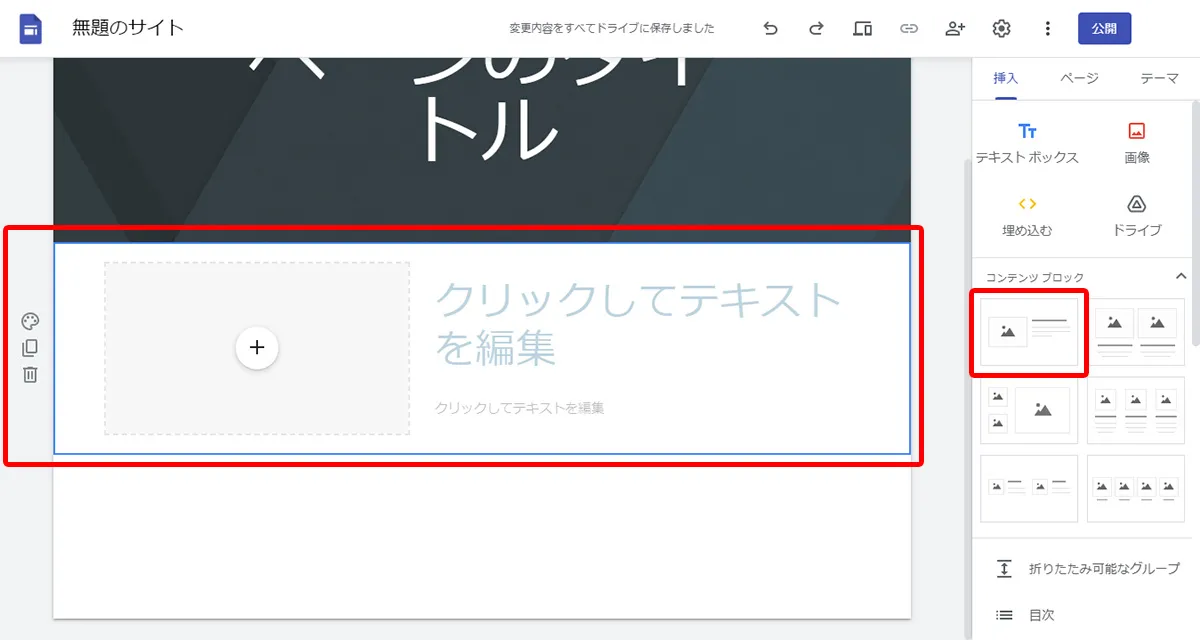Copy the published site link

pyautogui.click(x=908, y=29)
